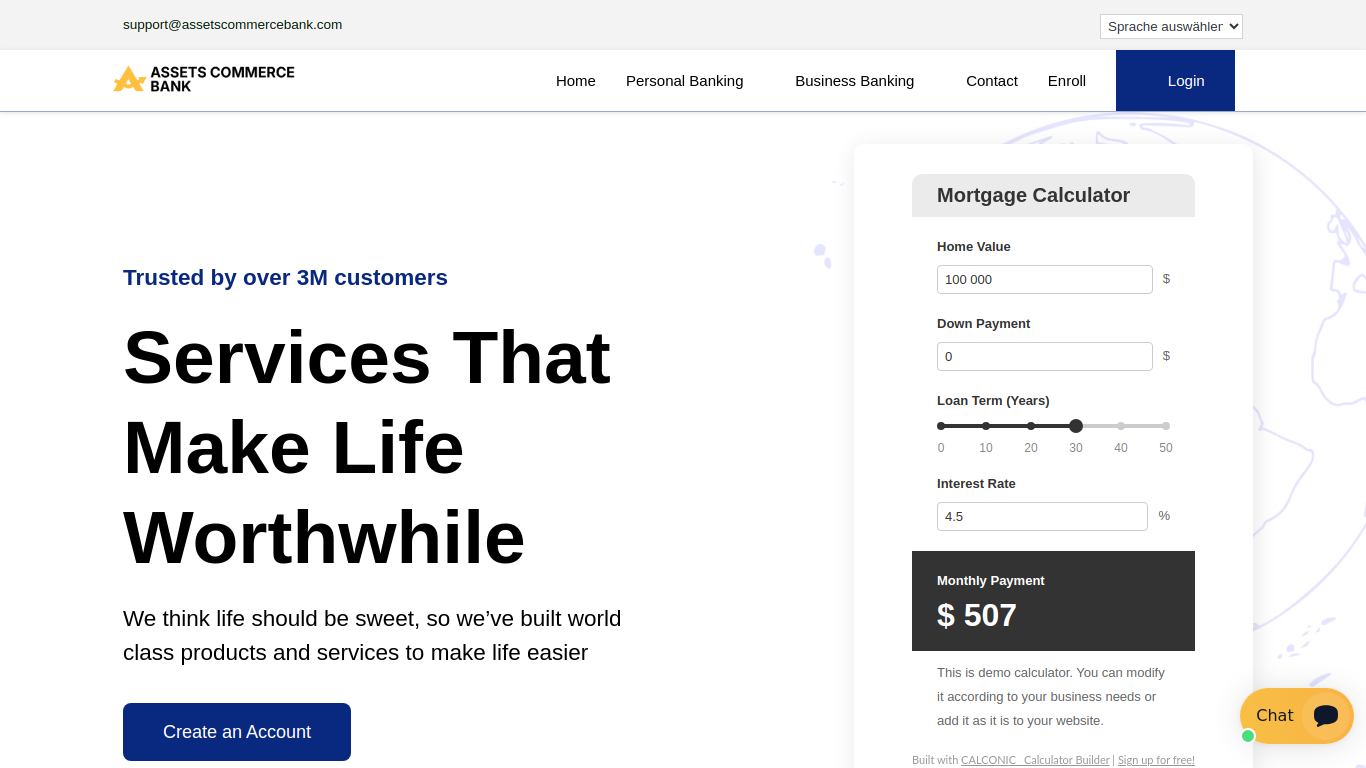The image size is (1366, 768).
Task: Open the Sprache auswählen language dropdown
Action: pos(1171,26)
